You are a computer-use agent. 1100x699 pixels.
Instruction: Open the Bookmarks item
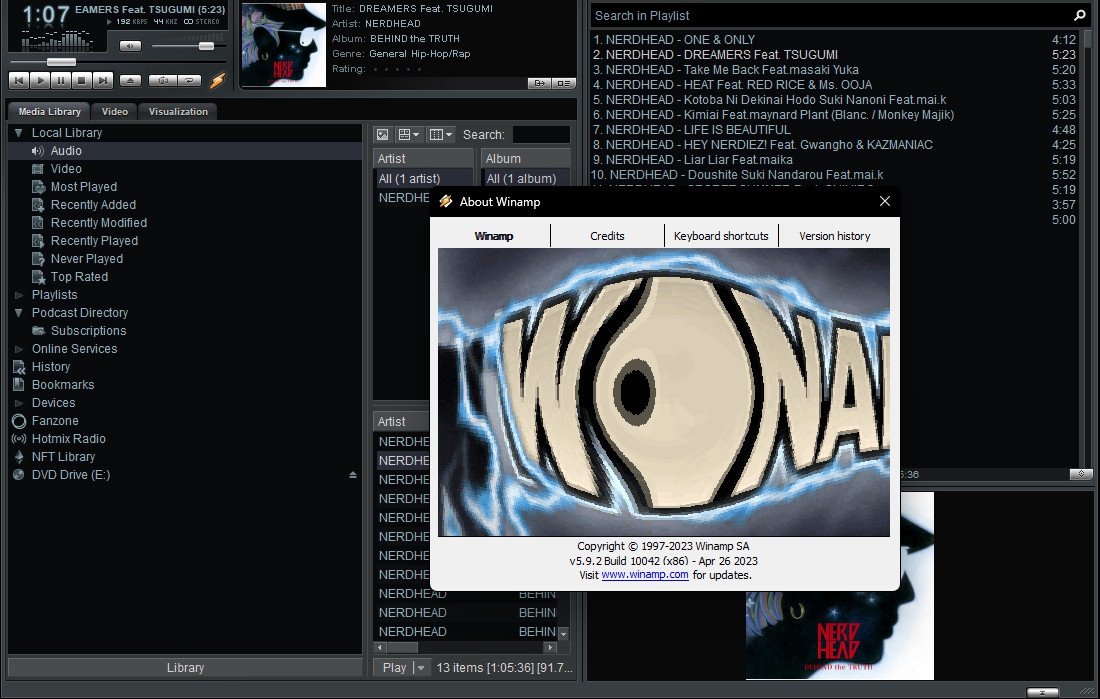click(x=62, y=385)
